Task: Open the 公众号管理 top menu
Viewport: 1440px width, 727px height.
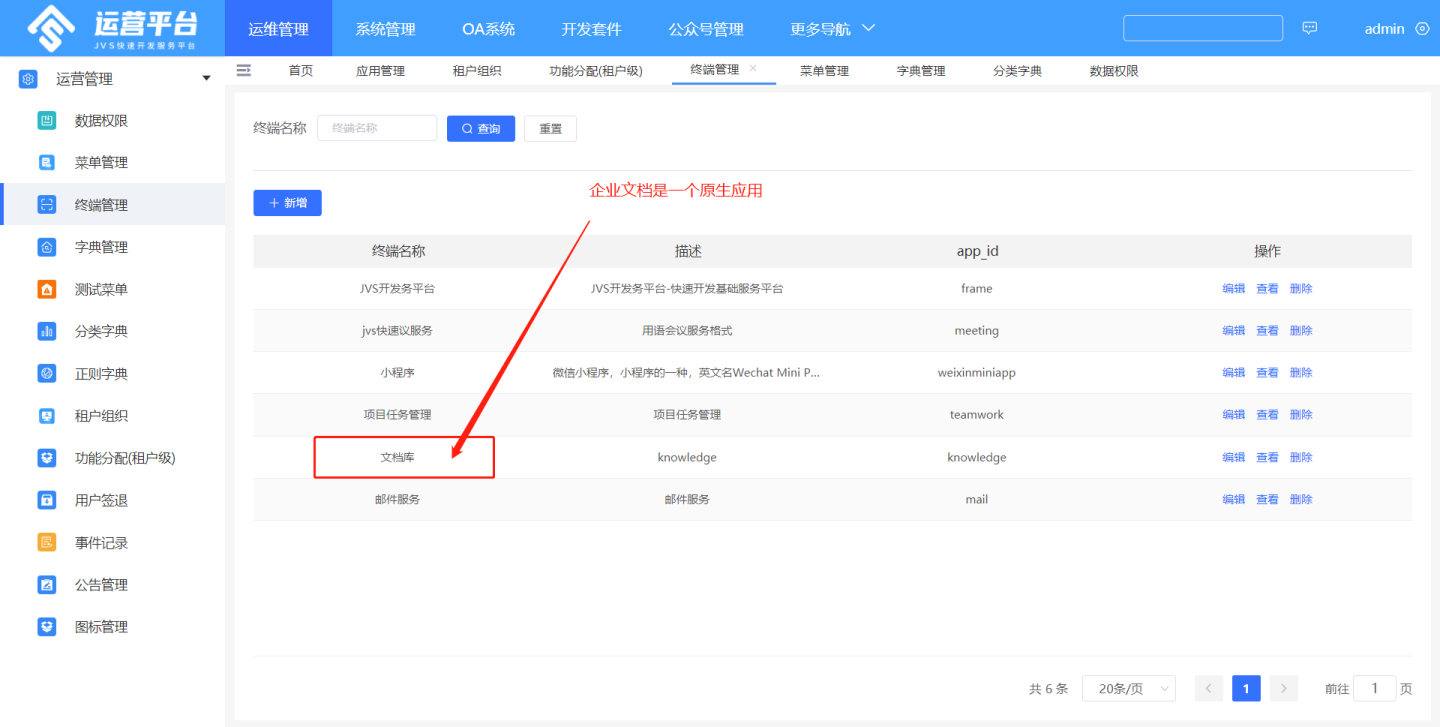Action: tap(706, 29)
